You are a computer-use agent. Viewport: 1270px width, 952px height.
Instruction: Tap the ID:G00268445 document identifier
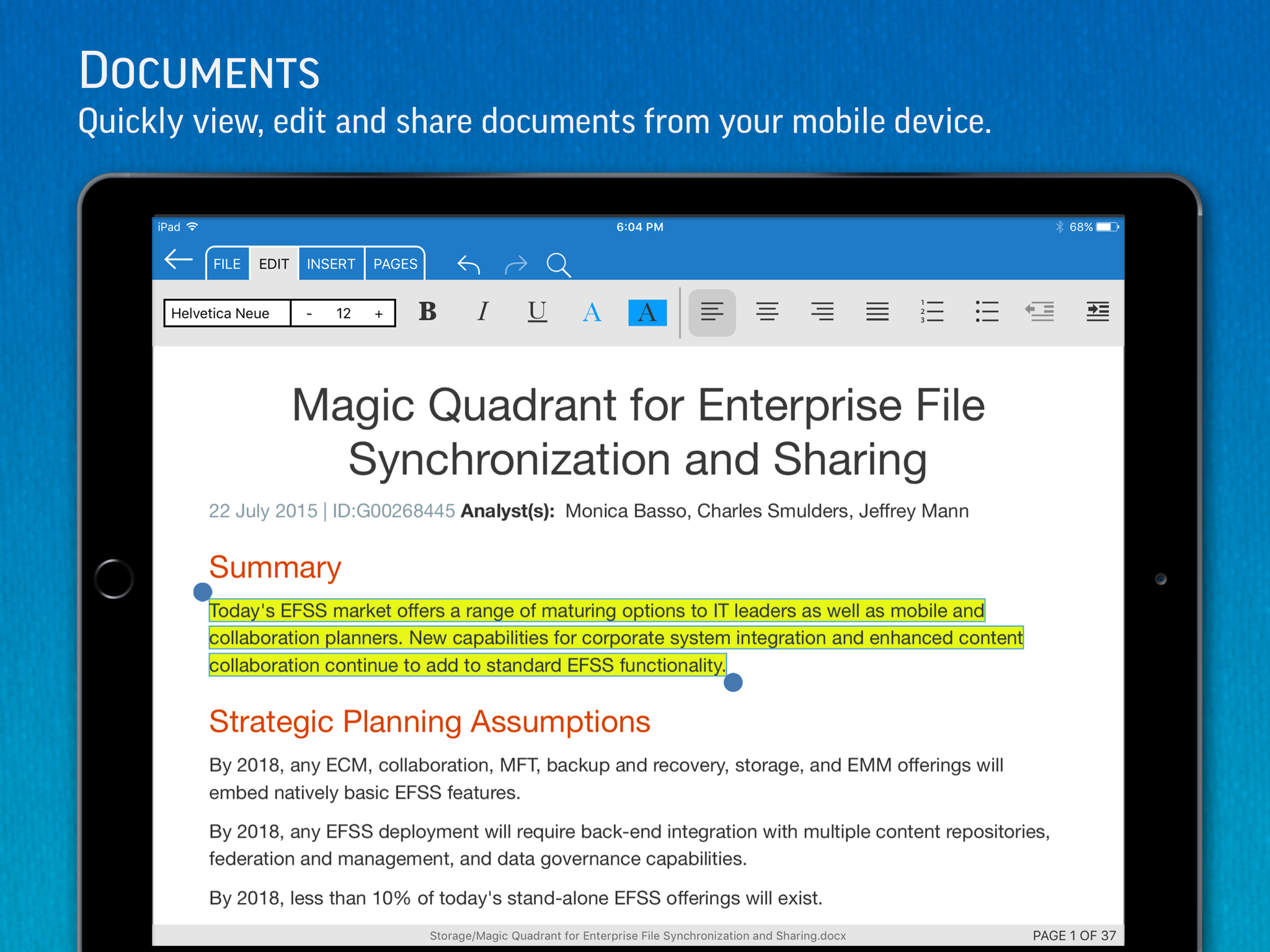[394, 511]
